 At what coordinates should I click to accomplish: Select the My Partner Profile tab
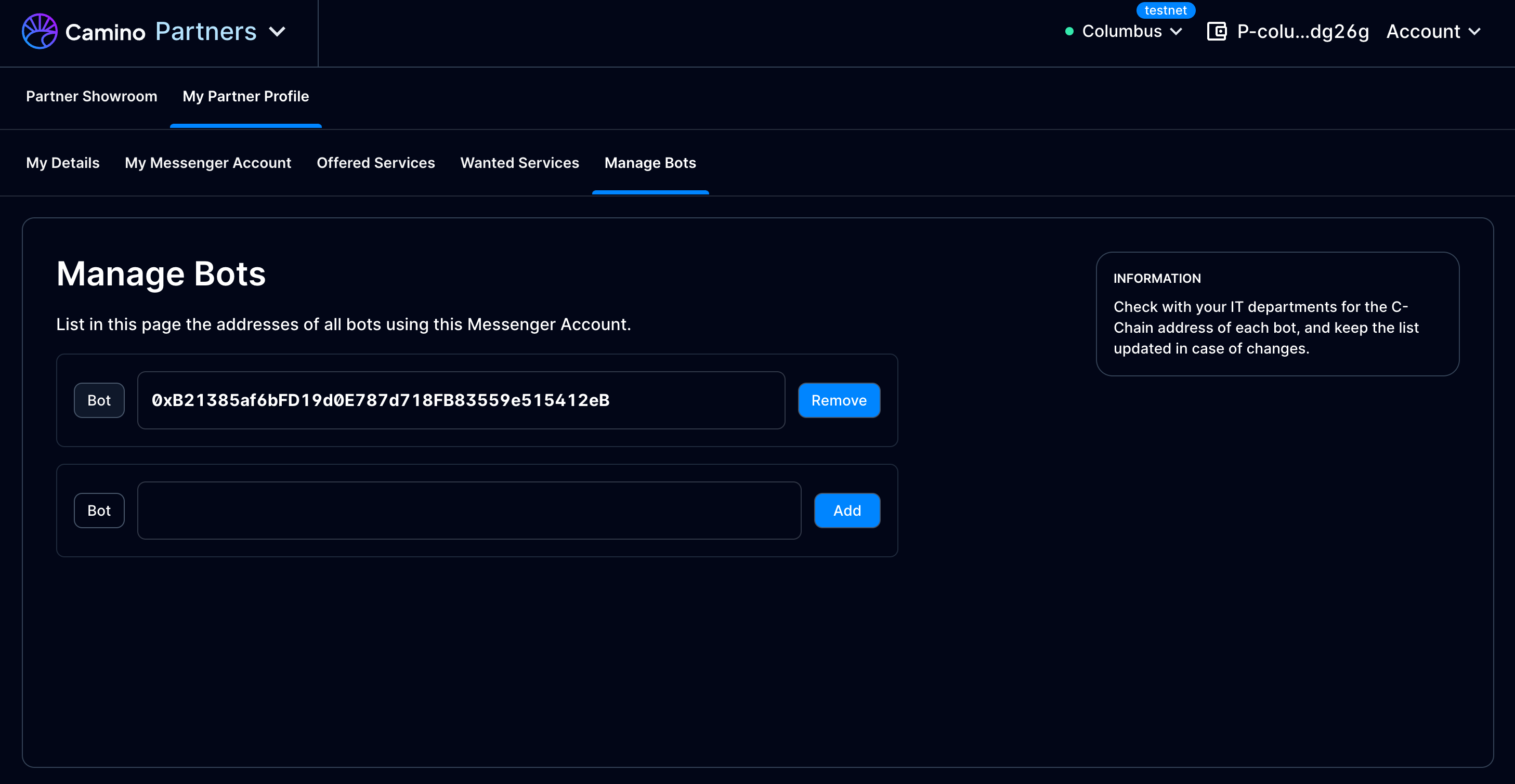click(x=246, y=97)
